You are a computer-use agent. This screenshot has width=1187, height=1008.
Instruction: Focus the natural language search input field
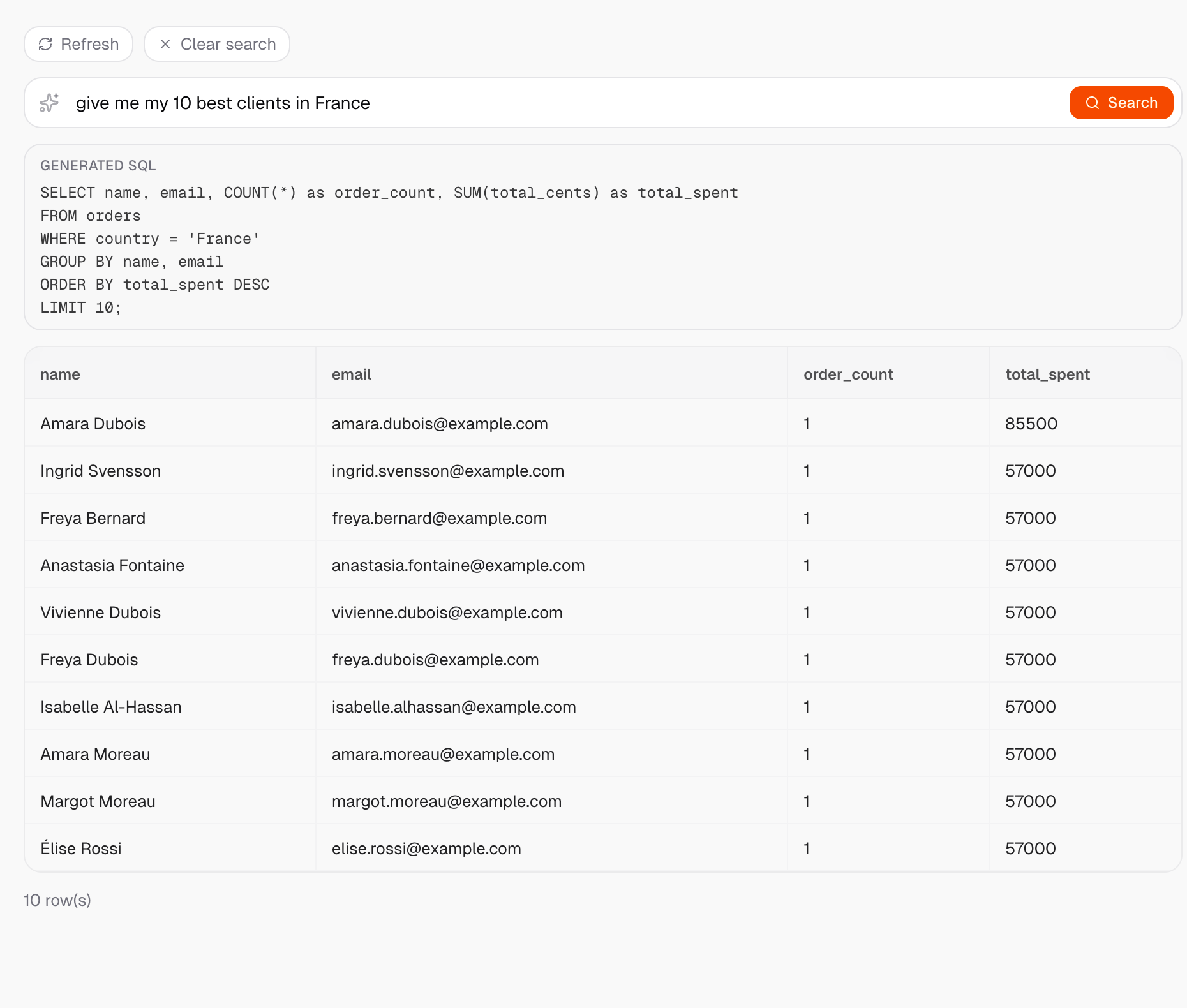(562, 103)
